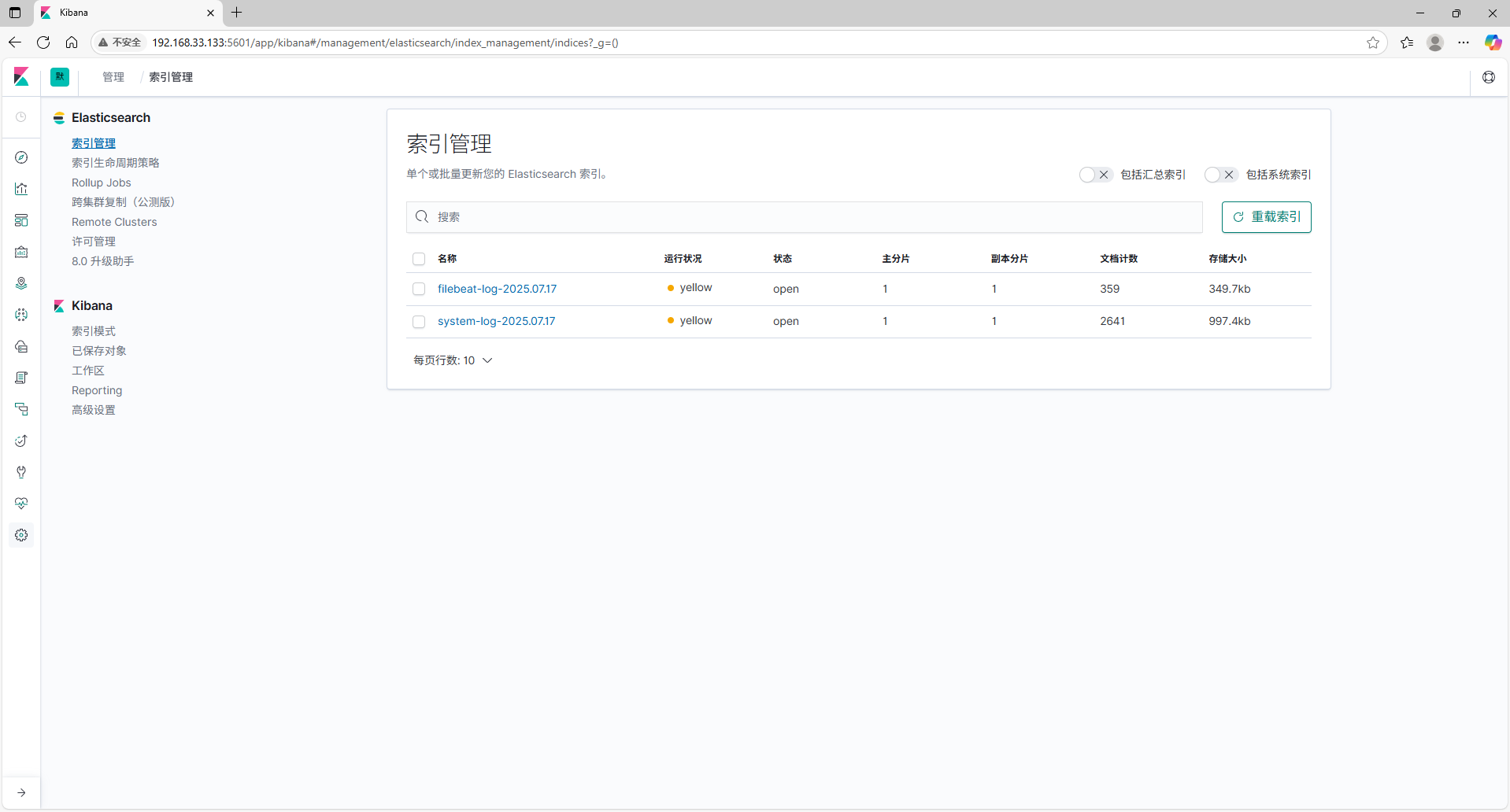
Task: Open the 每页行数: 10 rows-per-page dropdown
Action: click(x=453, y=360)
